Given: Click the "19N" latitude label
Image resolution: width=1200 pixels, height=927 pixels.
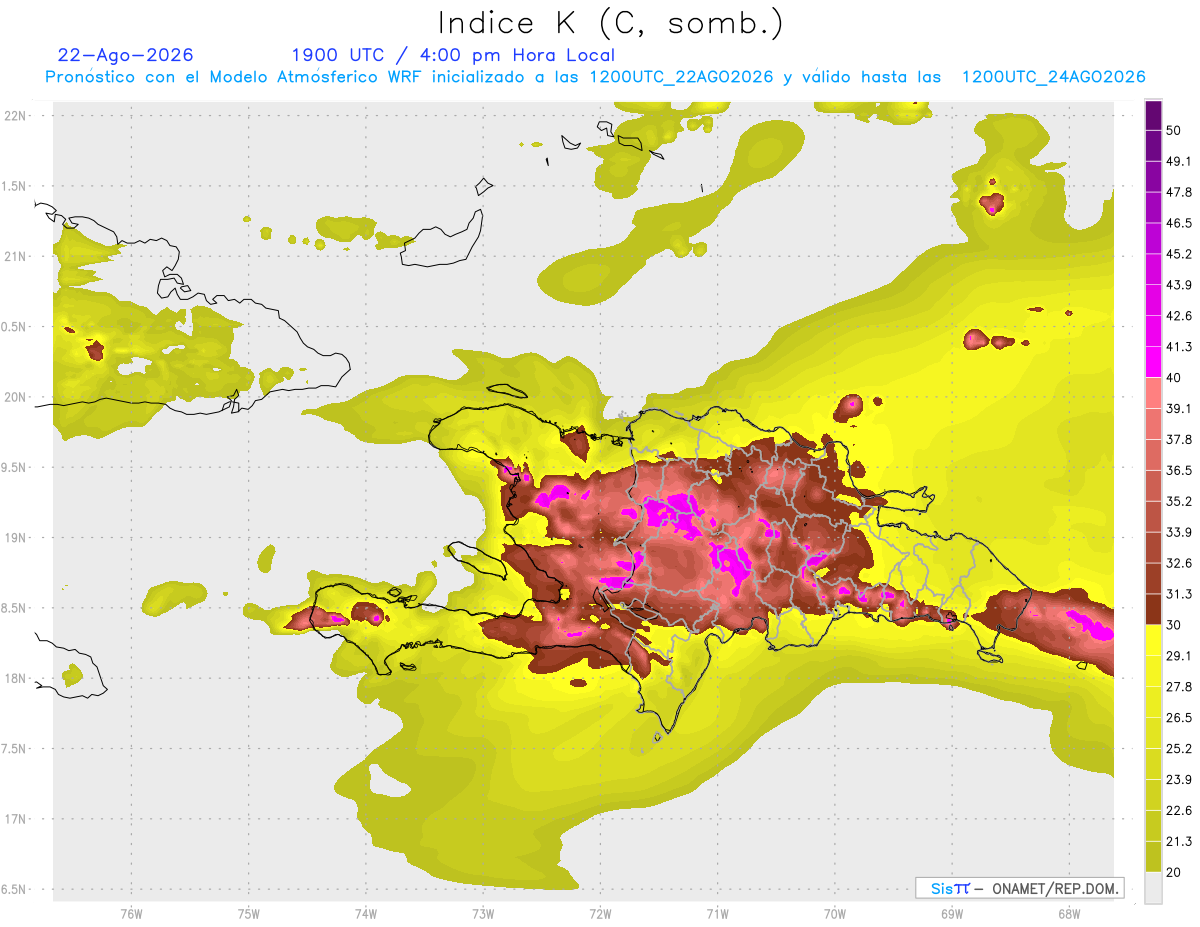Looking at the screenshot, I should pos(15,537).
